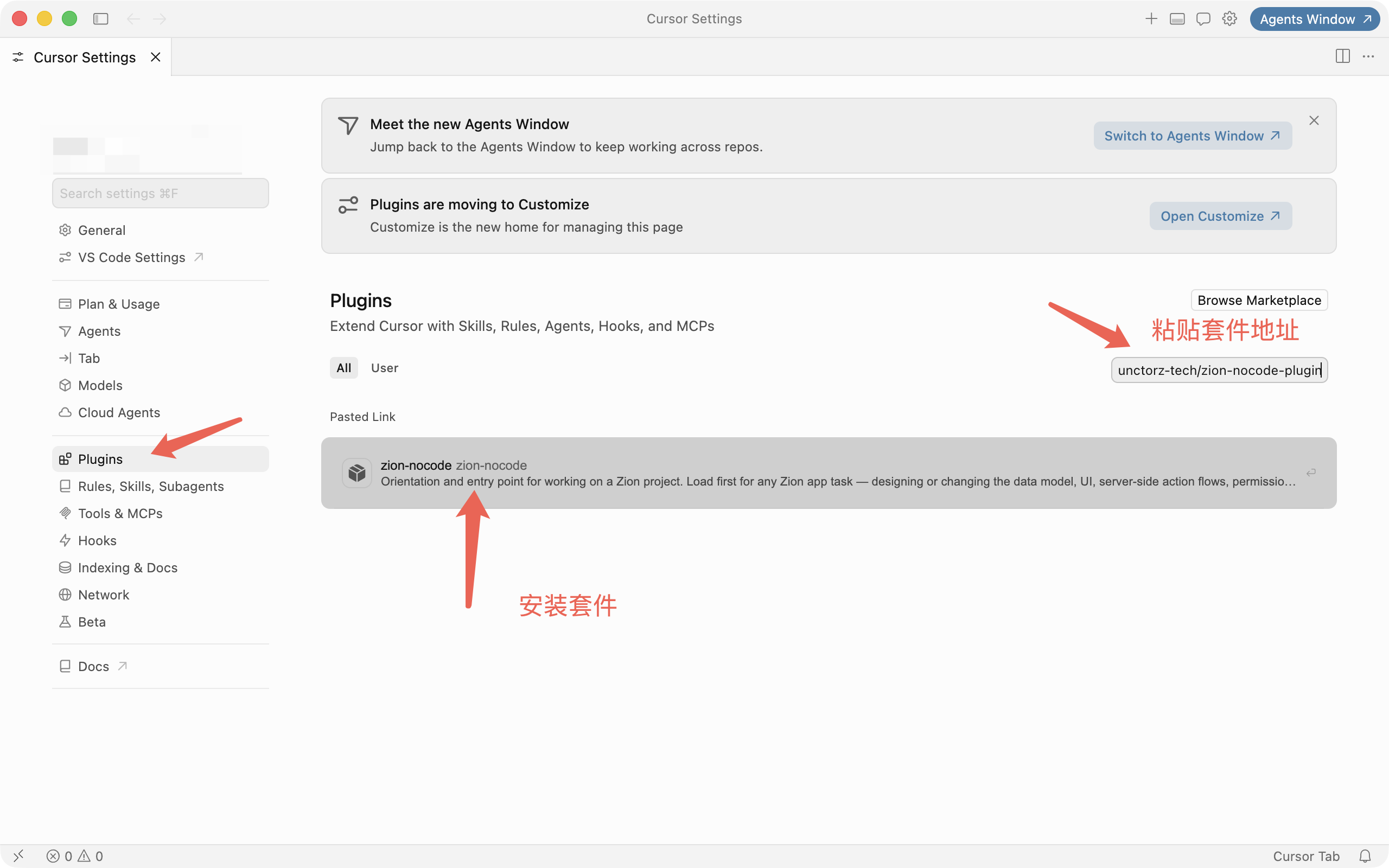The image size is (1389, 868).
Task: Close the Cursor Settings tab
Action: [x=156, y=57]
